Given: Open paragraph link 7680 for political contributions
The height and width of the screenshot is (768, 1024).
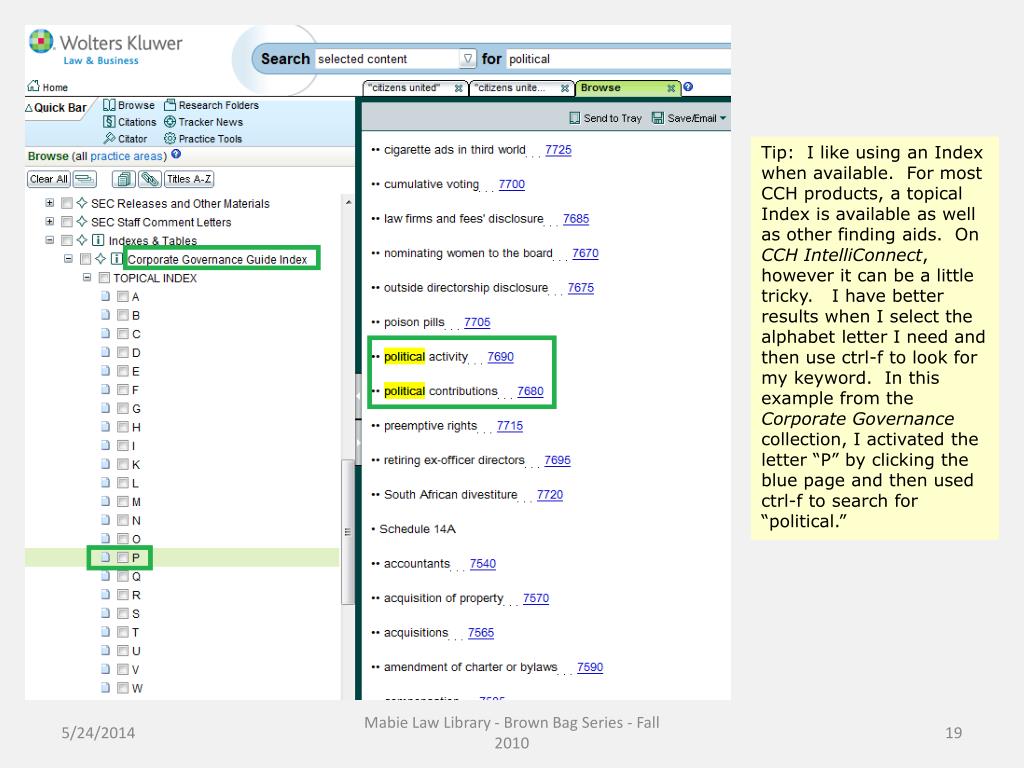Looking at the screenshot, I should [530, 391].
